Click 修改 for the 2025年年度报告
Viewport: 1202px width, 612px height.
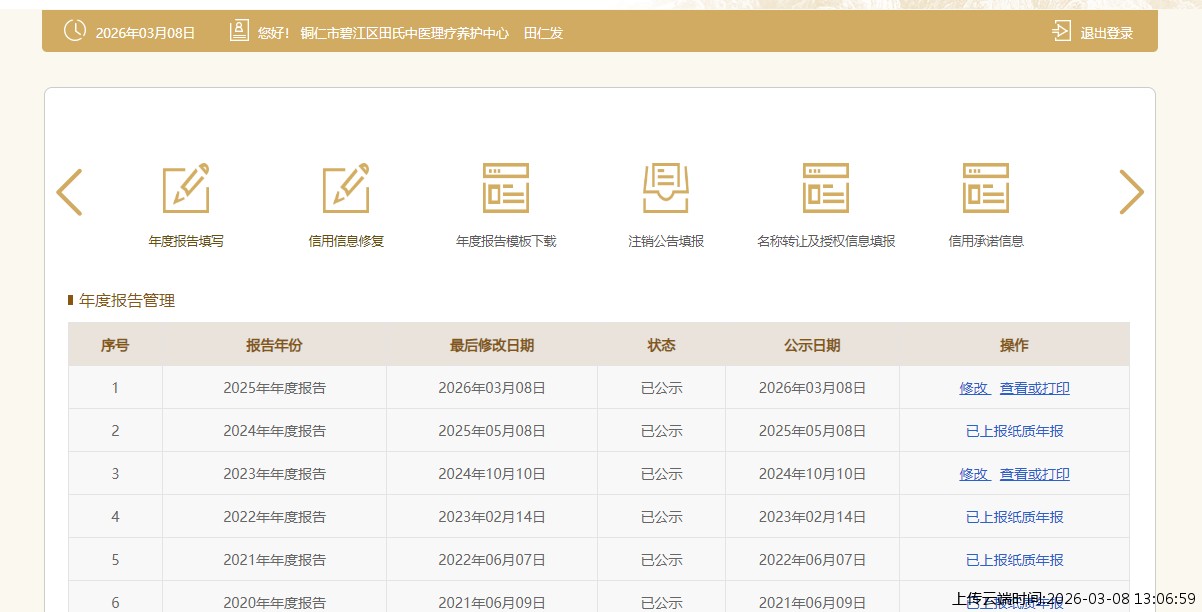[x=974, y=388]
